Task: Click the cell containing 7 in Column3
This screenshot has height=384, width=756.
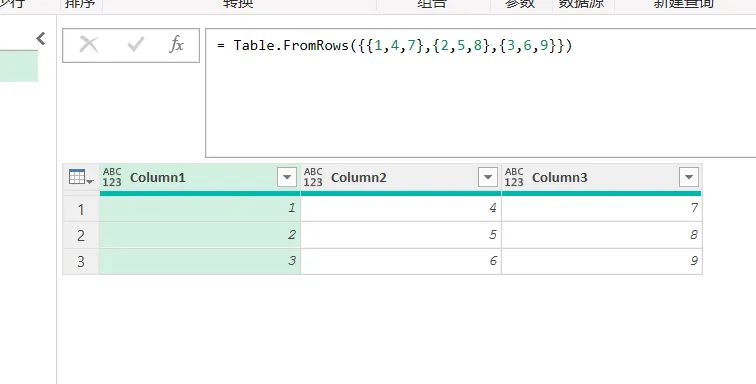Action: point(602,209)
